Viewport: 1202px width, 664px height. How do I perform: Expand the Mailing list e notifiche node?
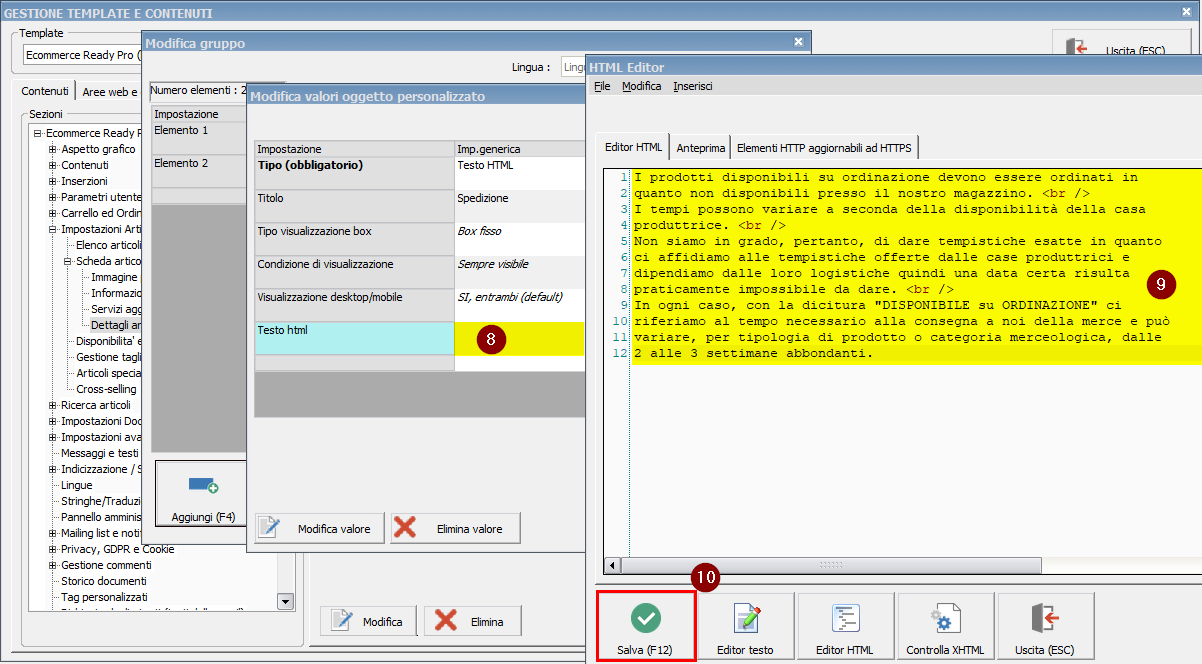52,533
